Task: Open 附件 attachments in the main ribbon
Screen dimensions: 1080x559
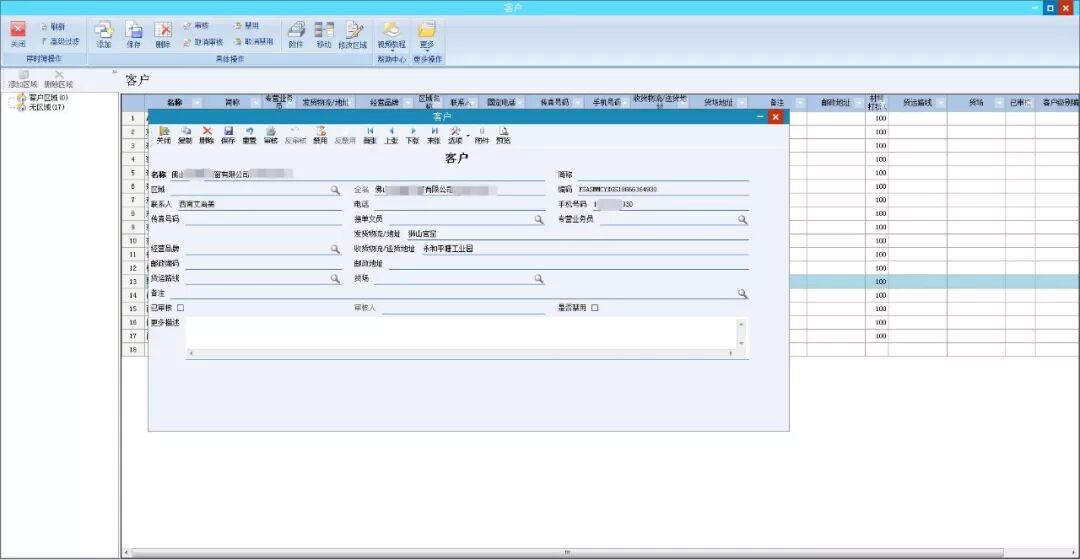Action: (x=296, y=34)
